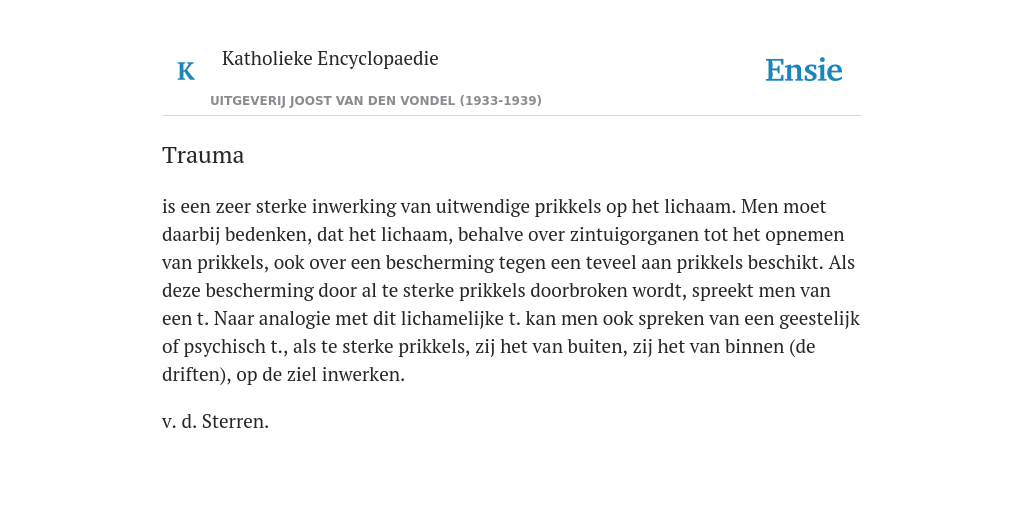Open the Ensie logo homepage link
This screenshot has height=512, width=1024.
tap(804, 70)
